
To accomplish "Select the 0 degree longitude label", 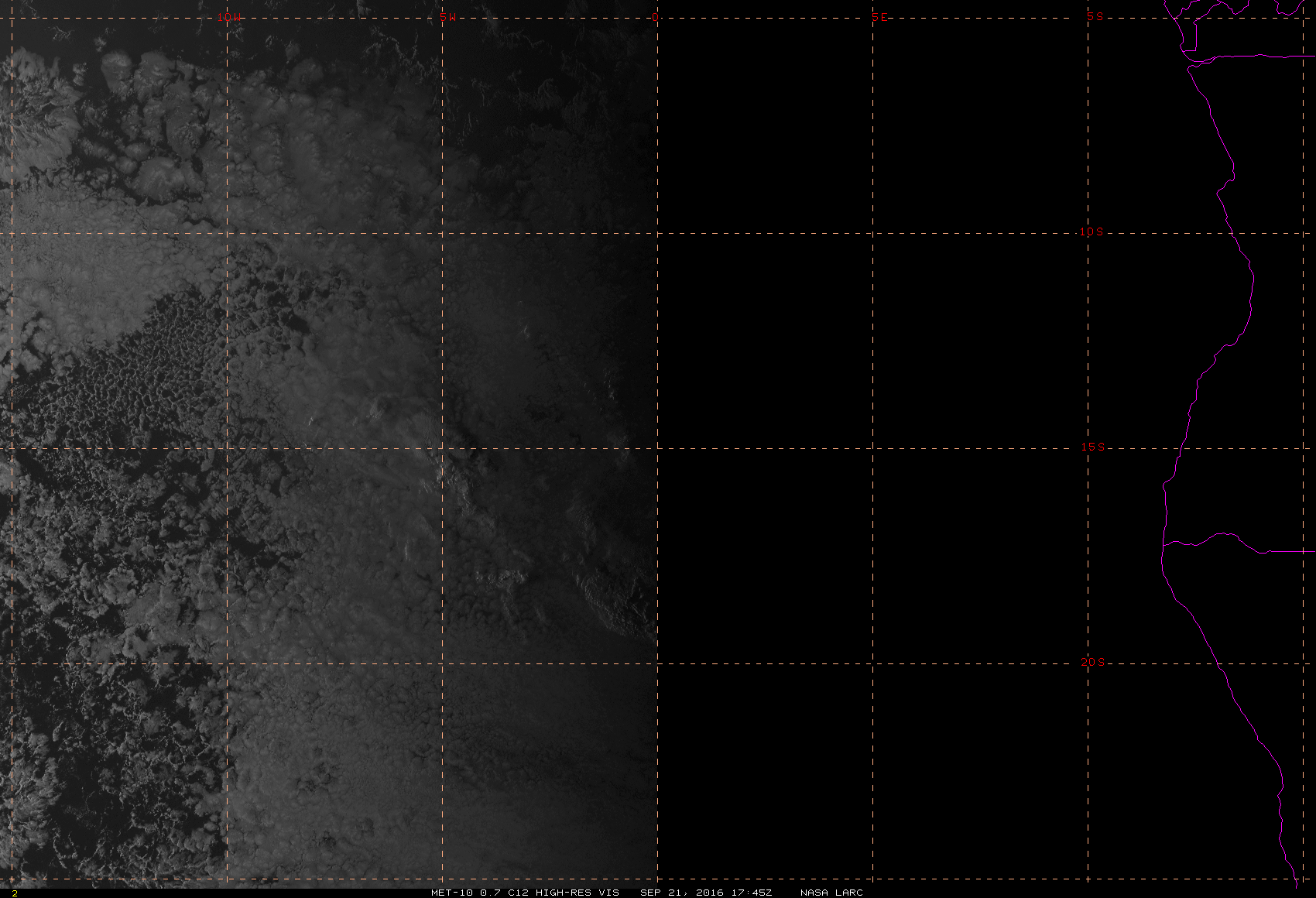I will click(x=656, y=17).
